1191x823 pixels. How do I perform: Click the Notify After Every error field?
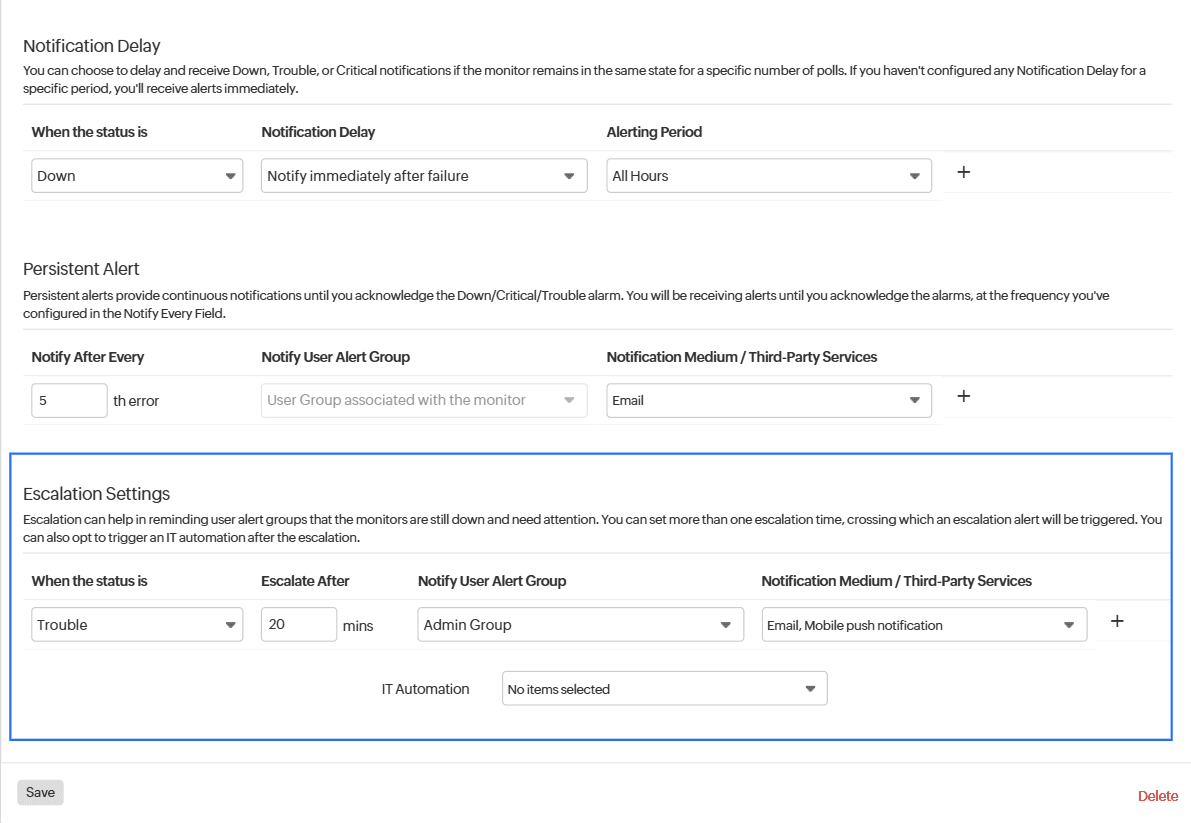point(69,400)
